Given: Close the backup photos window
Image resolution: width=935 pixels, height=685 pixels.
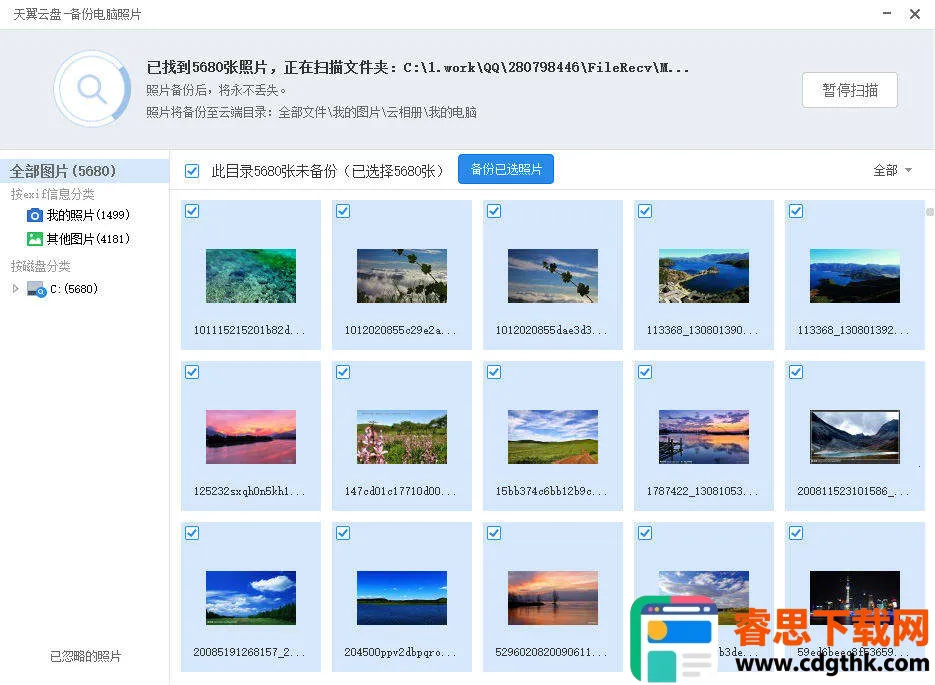Looking at the screenshot, I should coord(915,14).
